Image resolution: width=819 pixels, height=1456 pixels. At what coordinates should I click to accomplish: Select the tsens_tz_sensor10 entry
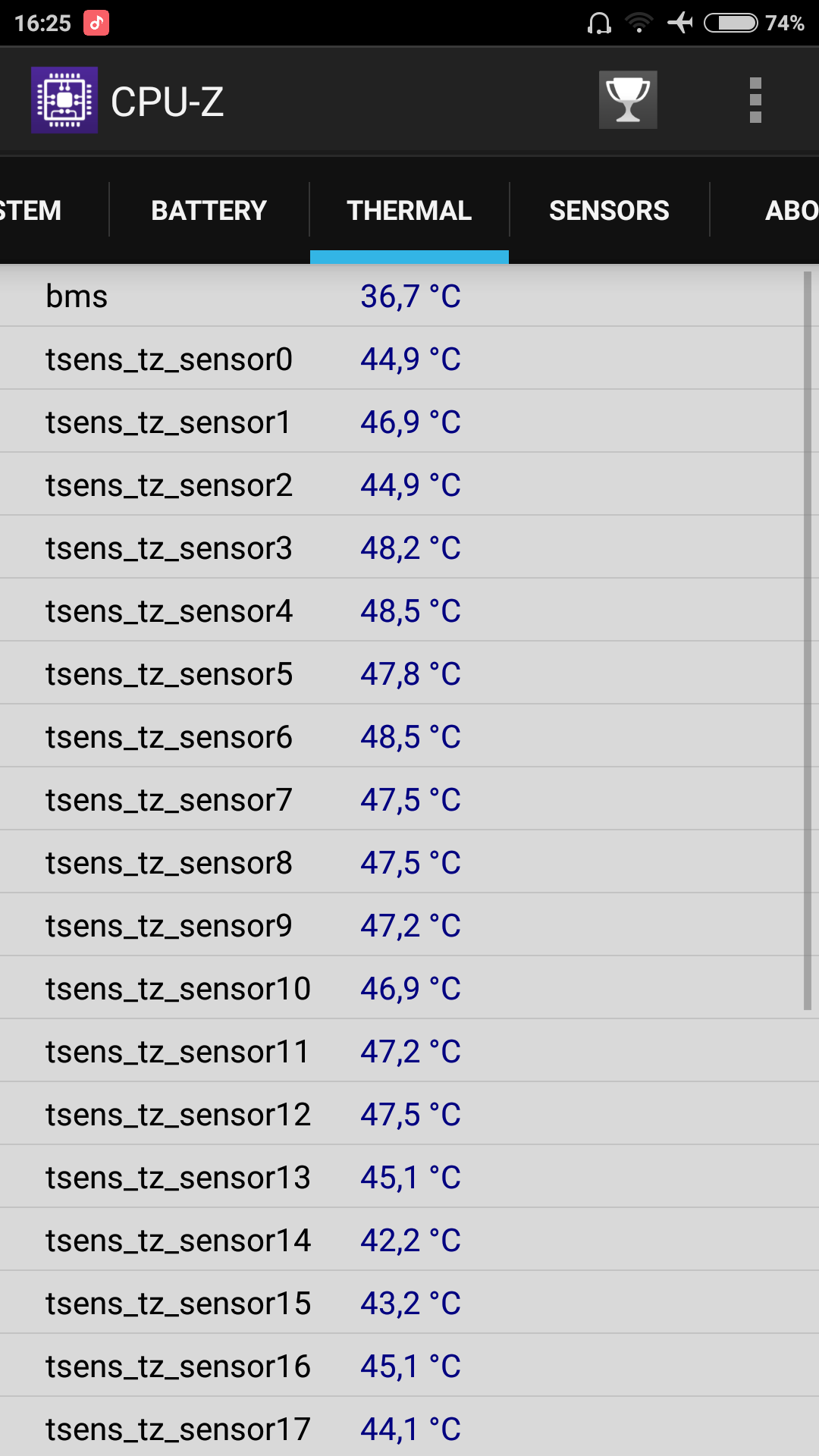pos(178,988)
